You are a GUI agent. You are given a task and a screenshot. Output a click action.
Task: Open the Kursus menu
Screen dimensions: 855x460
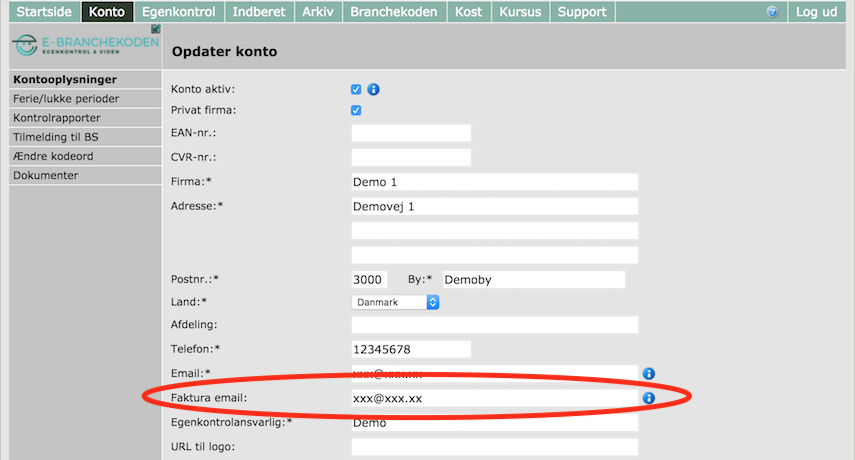(x=520, y=12)
